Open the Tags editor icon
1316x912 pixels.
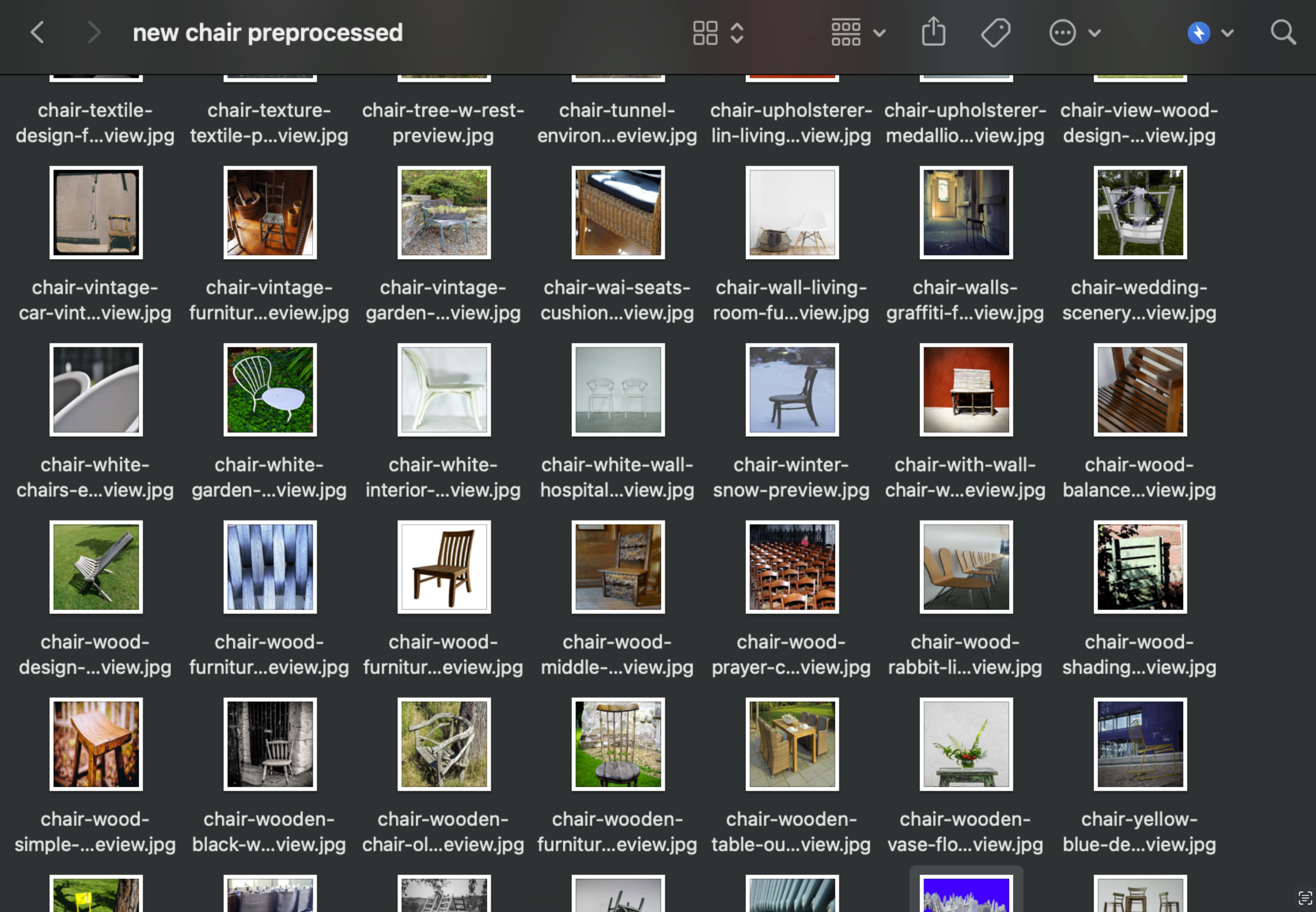pyautogui.click(x=995, y=33)
